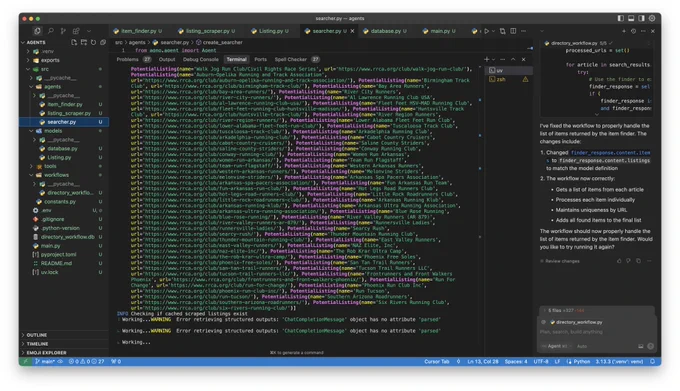Open the item_finder.py editor tab
Image resolution: width=680 pixels, height=391 pixels.
138,31
